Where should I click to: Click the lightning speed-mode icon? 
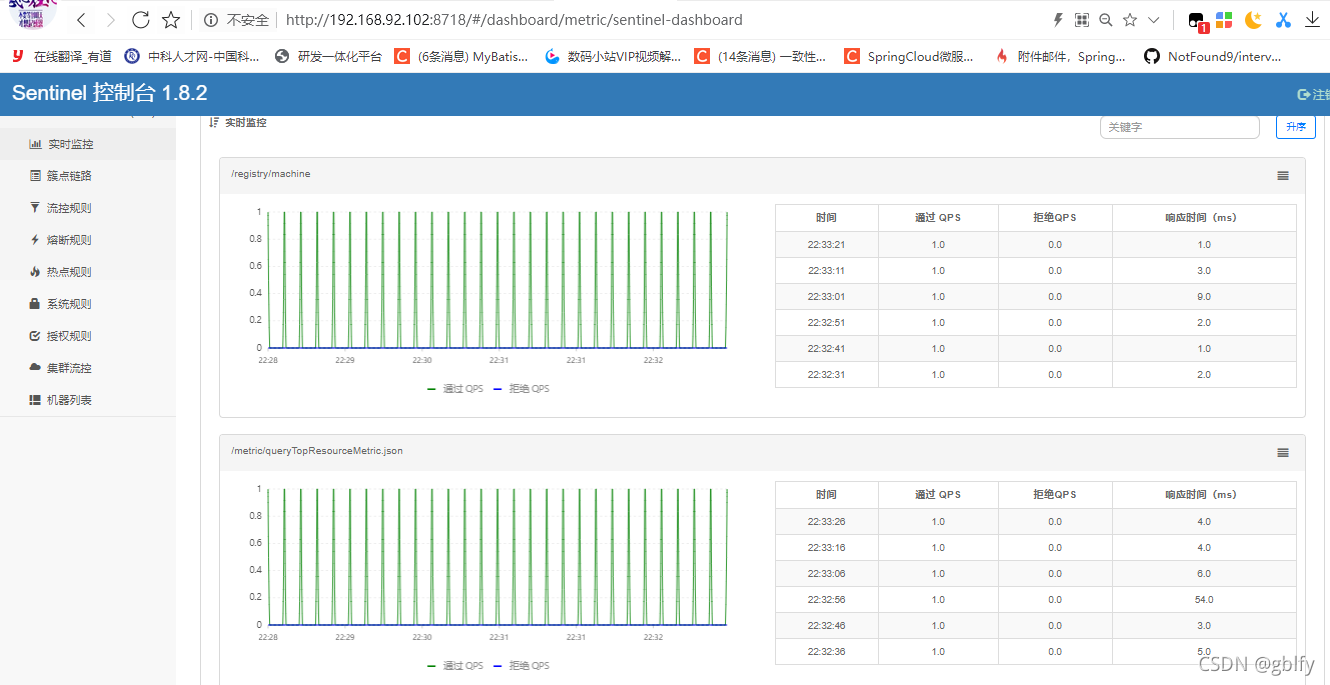[x=1058, y=20]
